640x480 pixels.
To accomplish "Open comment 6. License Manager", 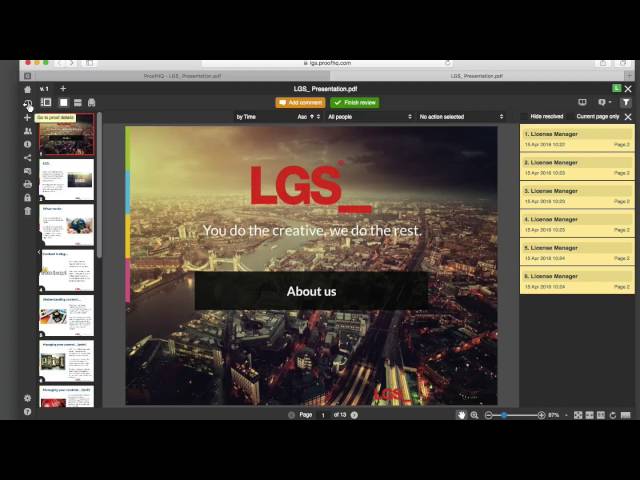I will point(577,281).
